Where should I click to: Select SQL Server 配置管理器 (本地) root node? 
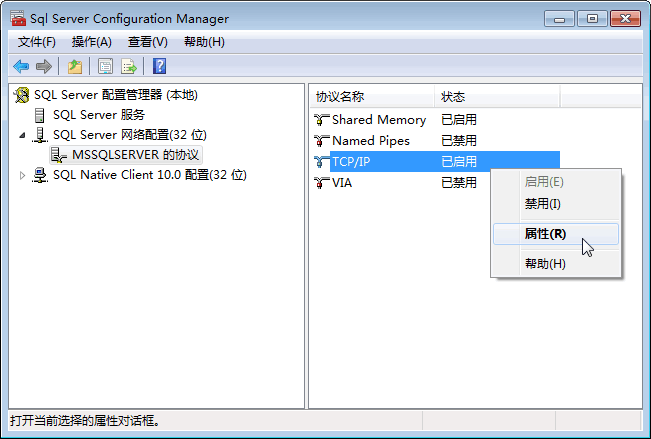(115, 95)
